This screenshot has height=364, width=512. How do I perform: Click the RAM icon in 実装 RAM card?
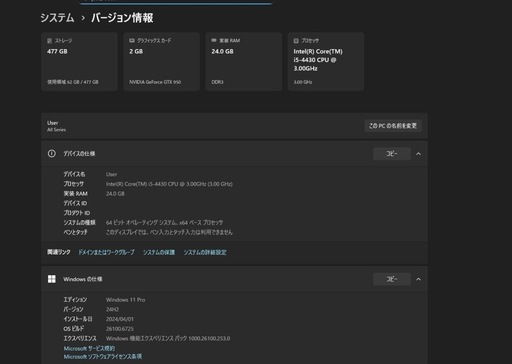pyautogui.click(x=214, y=40)
